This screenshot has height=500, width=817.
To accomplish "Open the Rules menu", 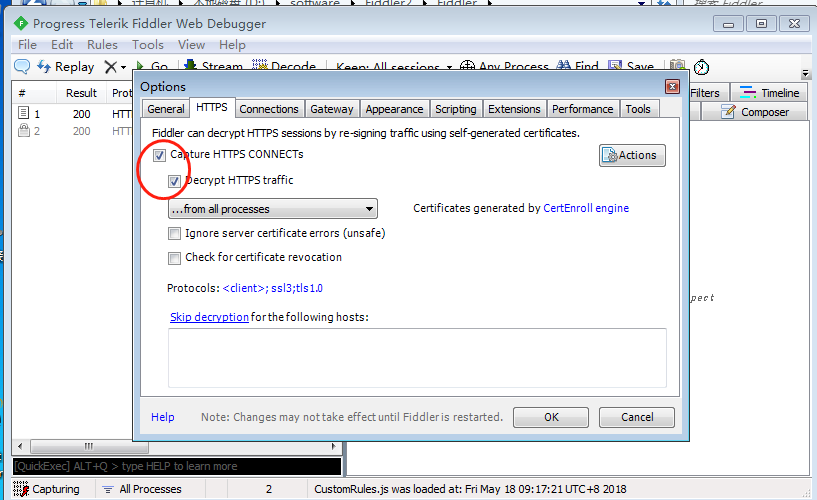I will (102, 45).
